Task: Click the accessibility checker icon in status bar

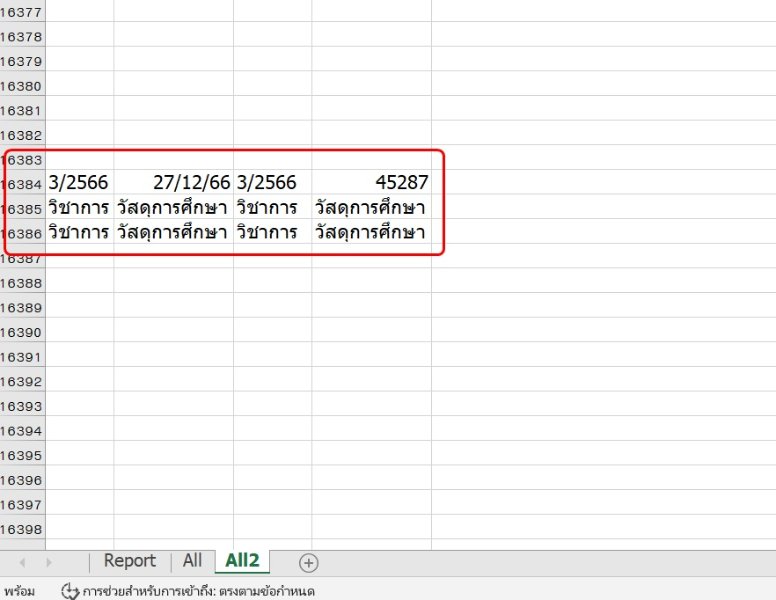Action: [70, 591]
